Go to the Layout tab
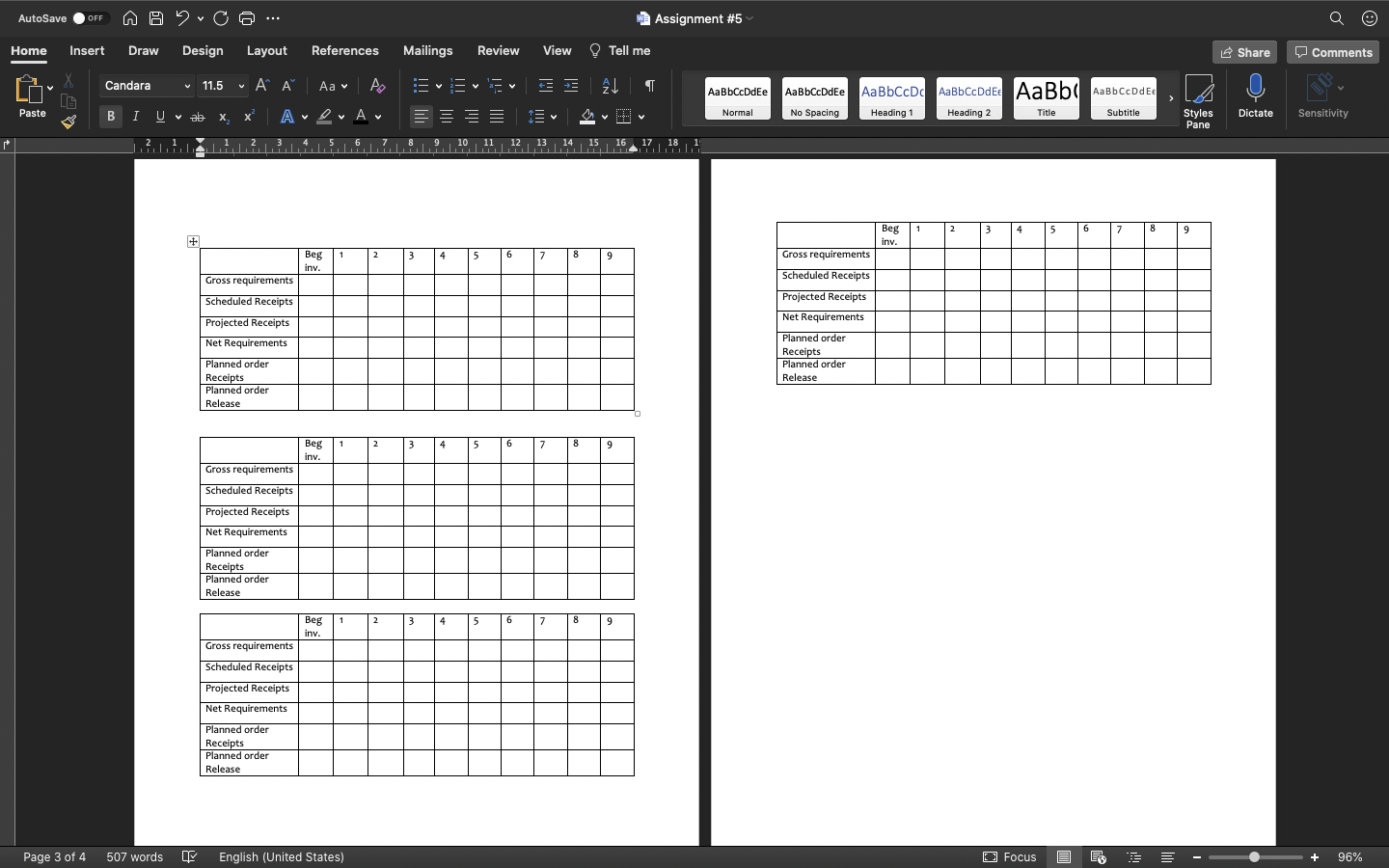 coord(267,50)
